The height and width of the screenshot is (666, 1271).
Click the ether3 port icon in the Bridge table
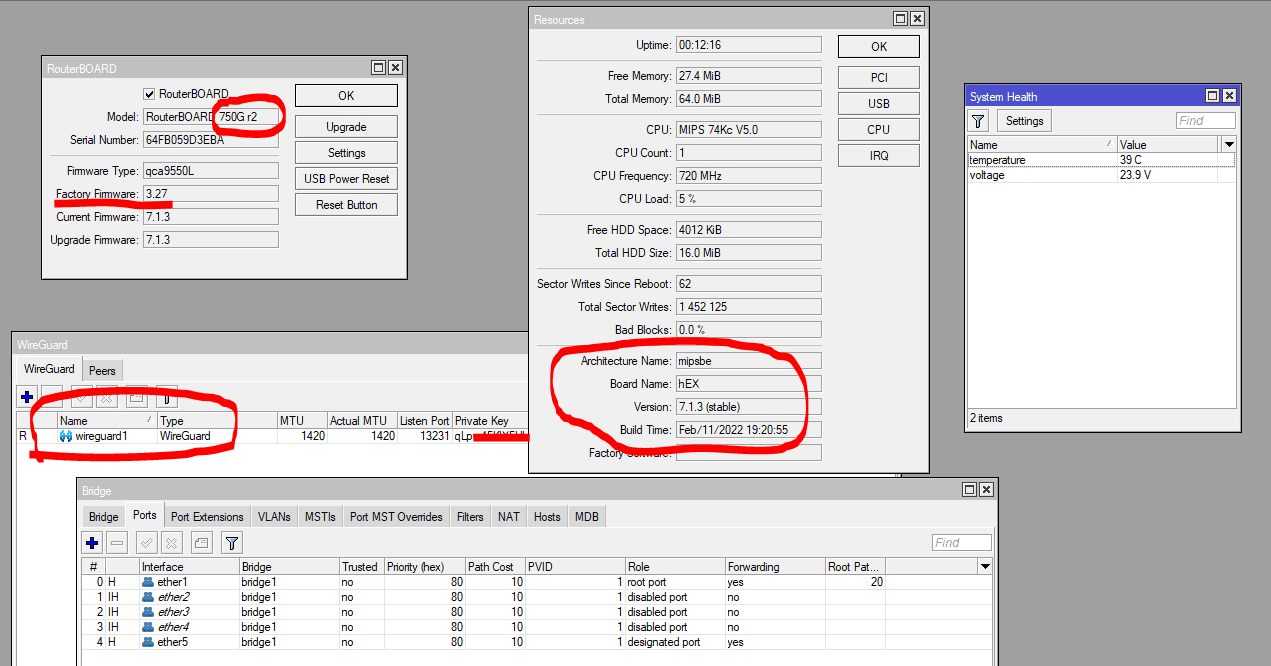[148, 612]
